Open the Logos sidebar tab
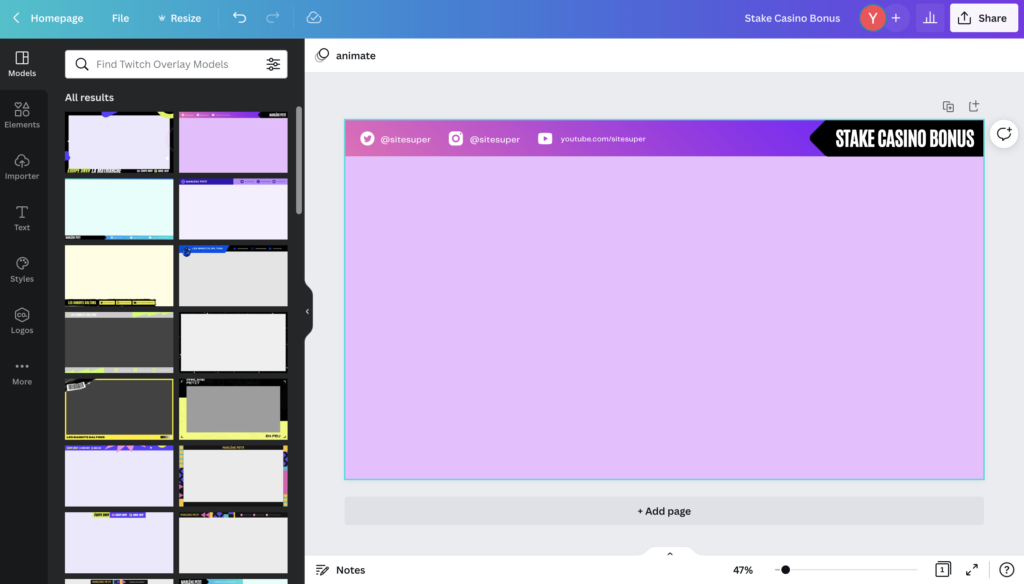Screen dimensions: 1024x584 [x=22, y=321]
